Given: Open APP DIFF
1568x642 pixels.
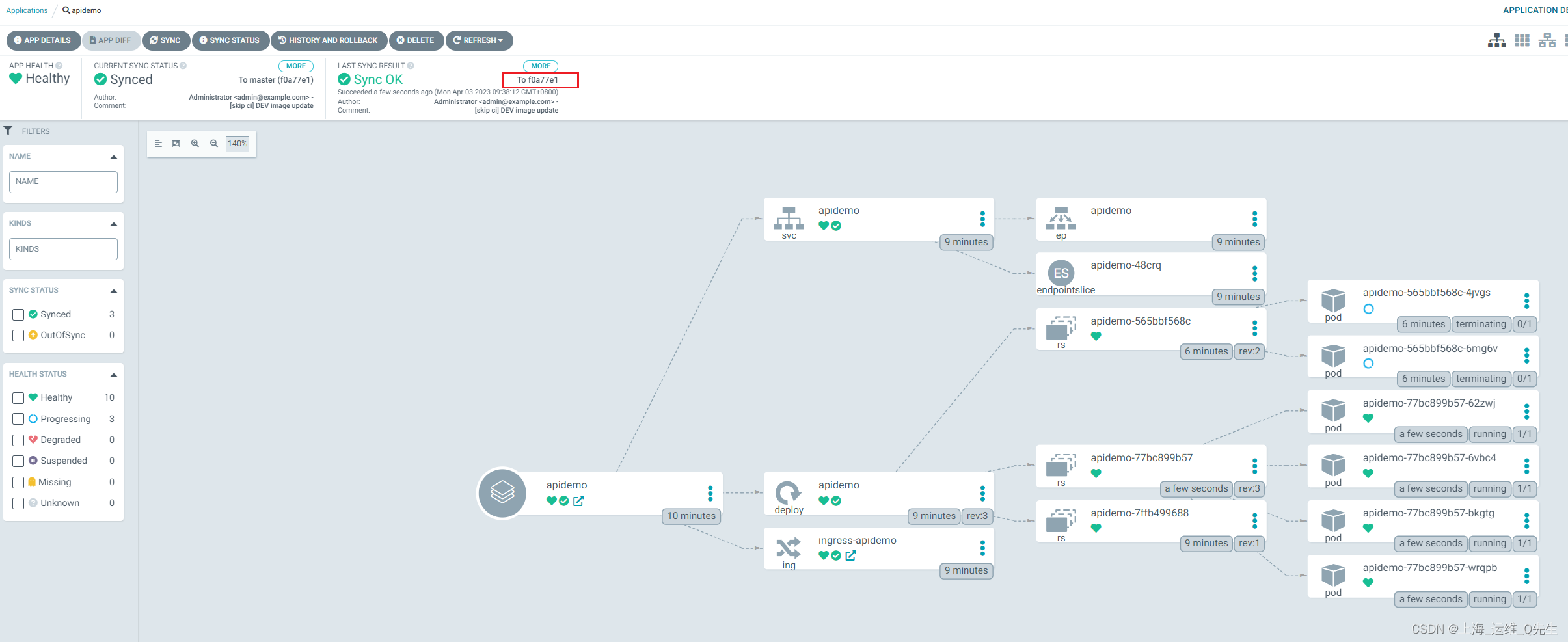Looking at the screenshot, I should point(111,40).
